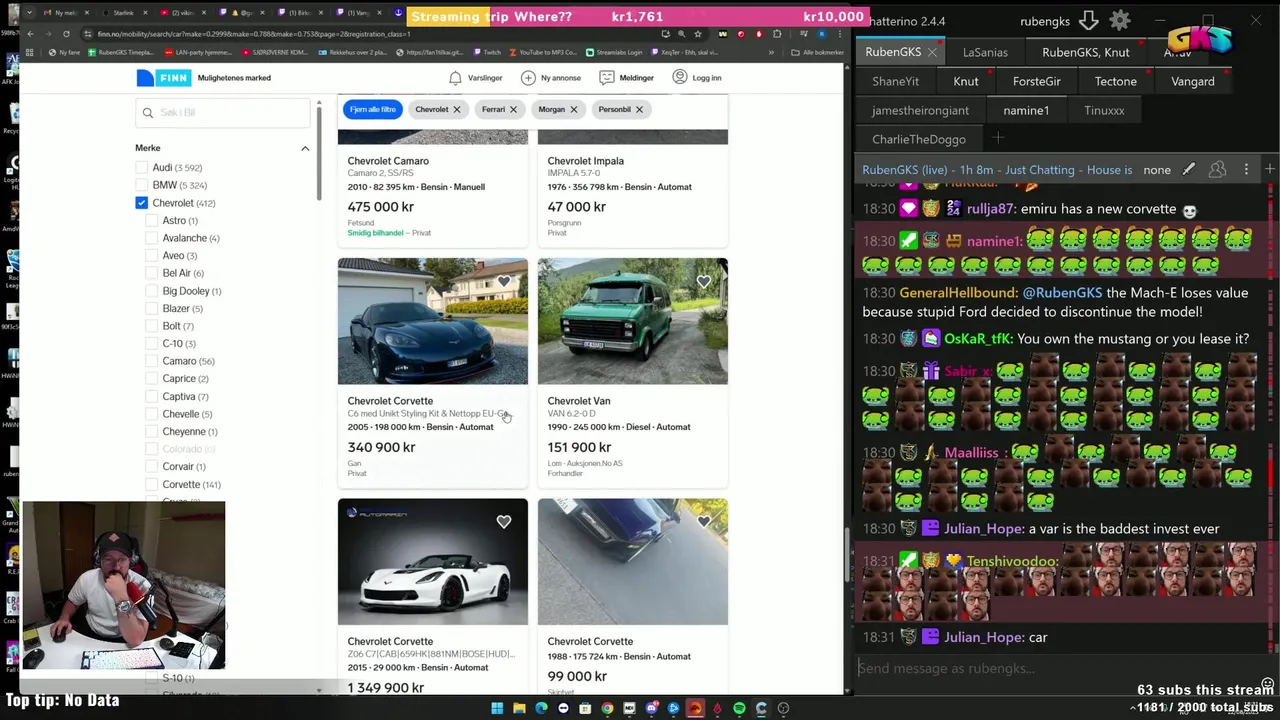
Task: Check the Avalanche model checkbox
Action: coord(152,238)
